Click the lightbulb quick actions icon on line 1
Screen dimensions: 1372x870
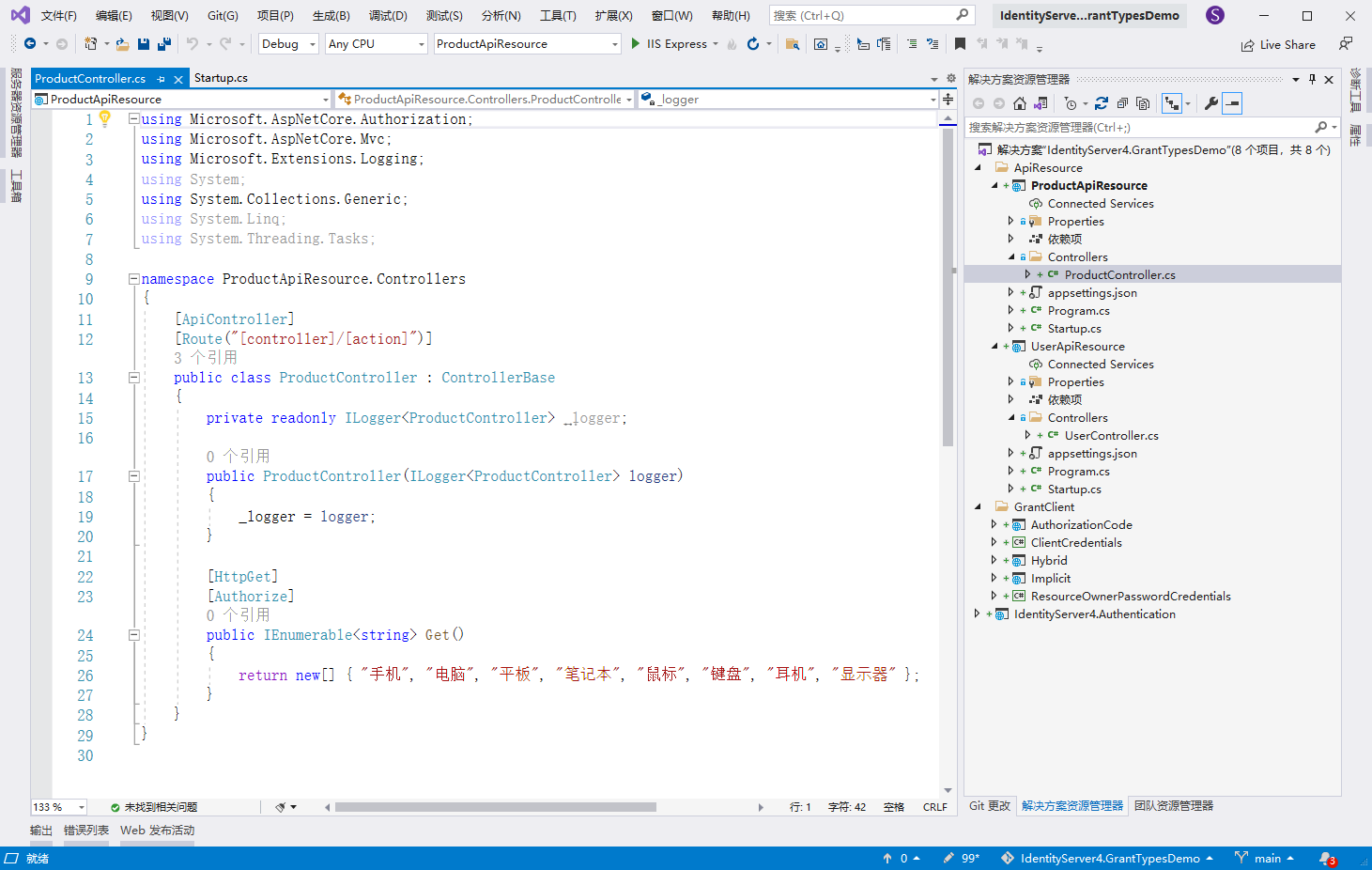tap(105, 118)
